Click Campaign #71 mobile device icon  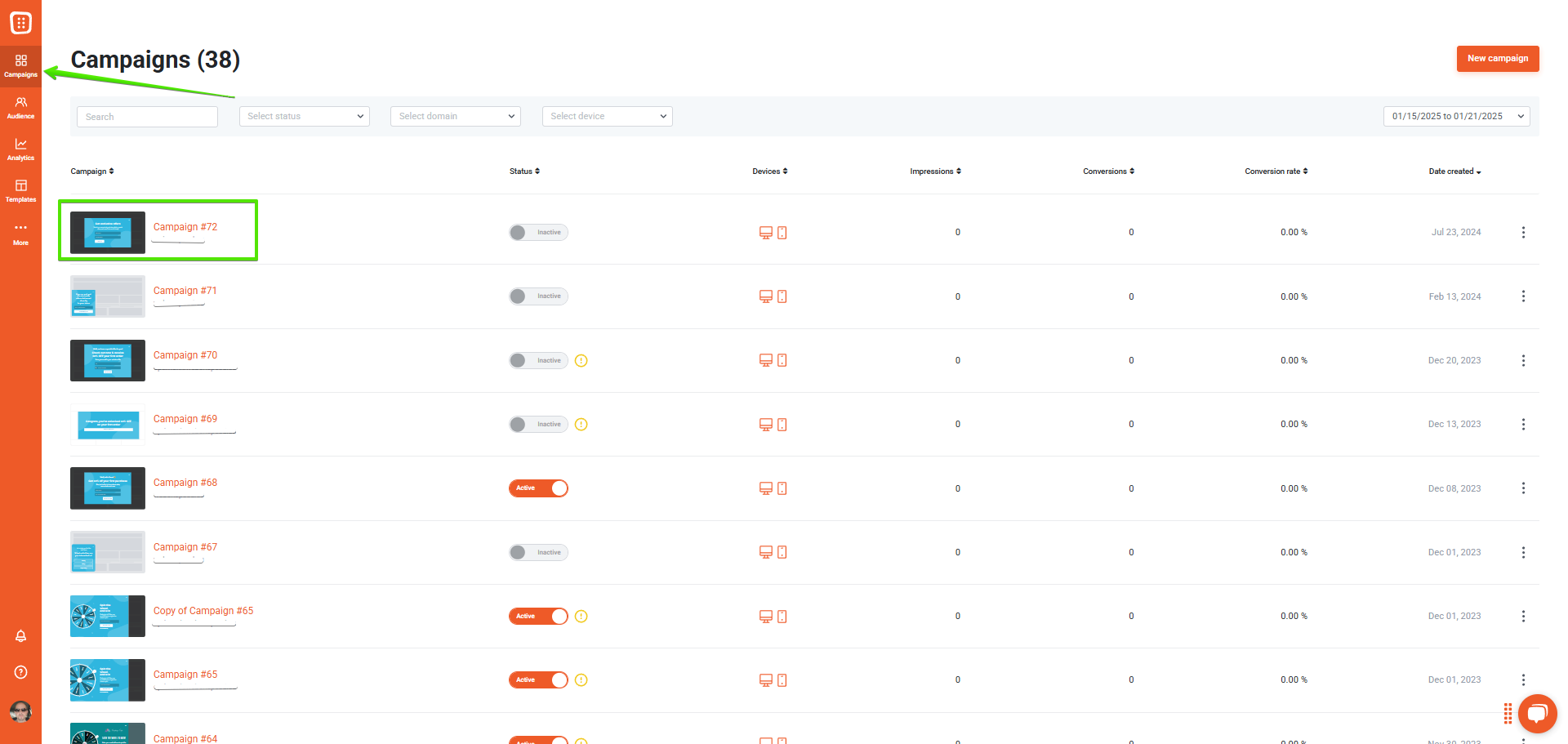point(782,296)
